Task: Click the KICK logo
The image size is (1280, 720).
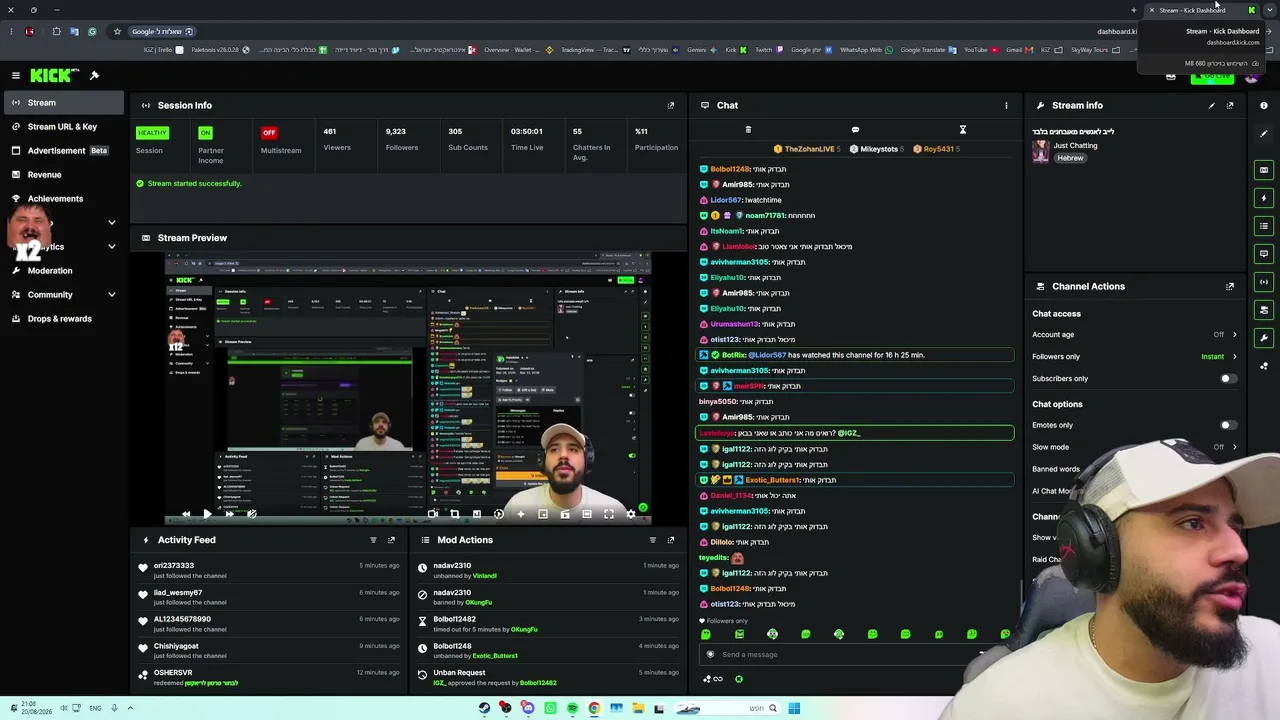Action: [50, 75]
